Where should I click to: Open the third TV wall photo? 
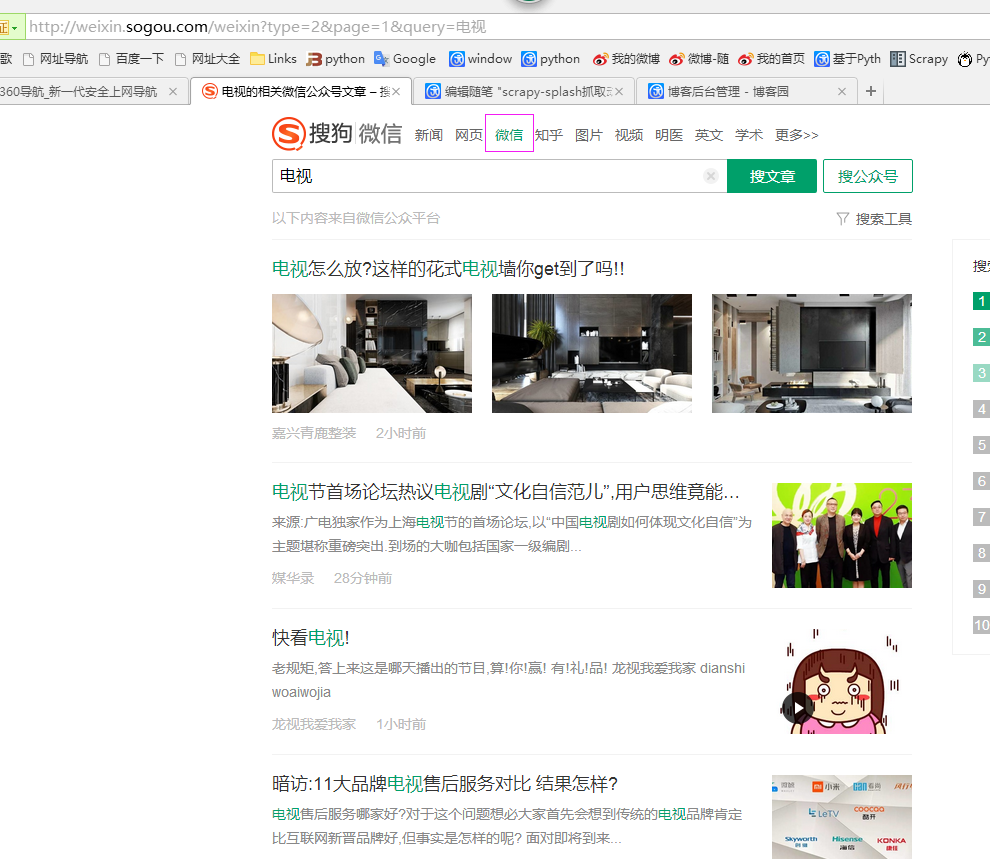click(x=812, y=353)
